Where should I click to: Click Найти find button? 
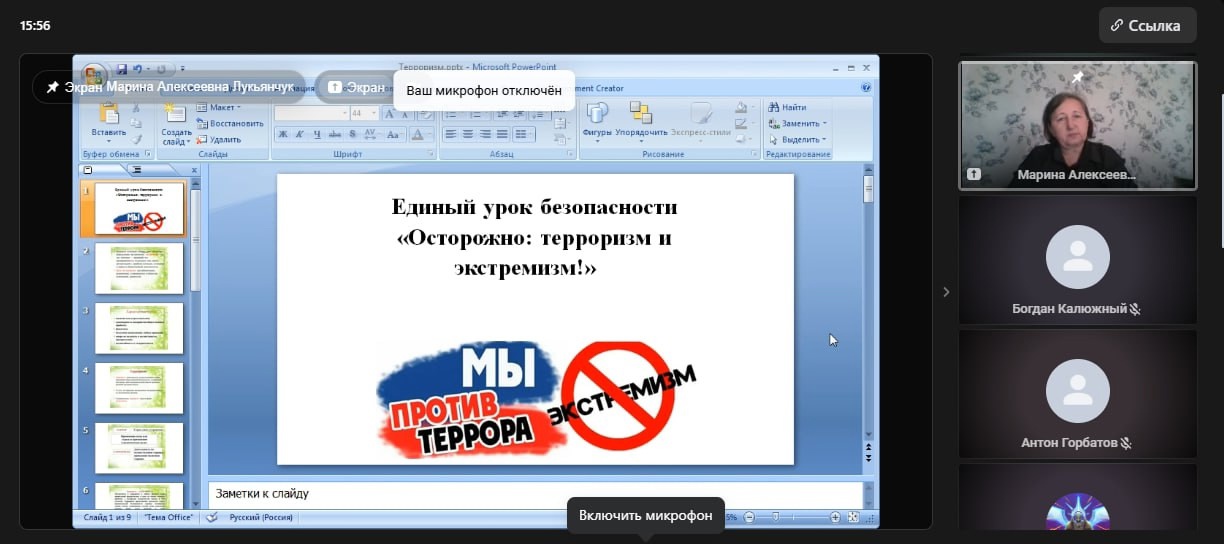[x=787, y=107]
